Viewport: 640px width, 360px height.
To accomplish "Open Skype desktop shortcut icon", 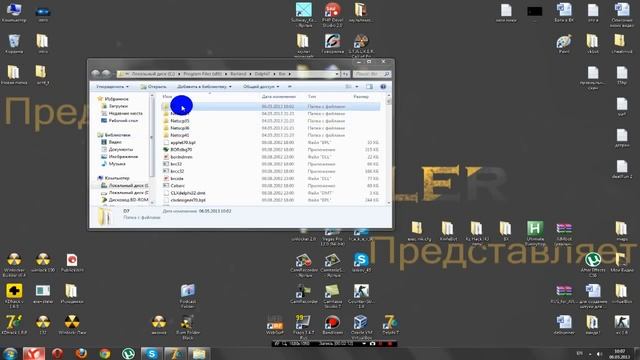I will [361, 262].
